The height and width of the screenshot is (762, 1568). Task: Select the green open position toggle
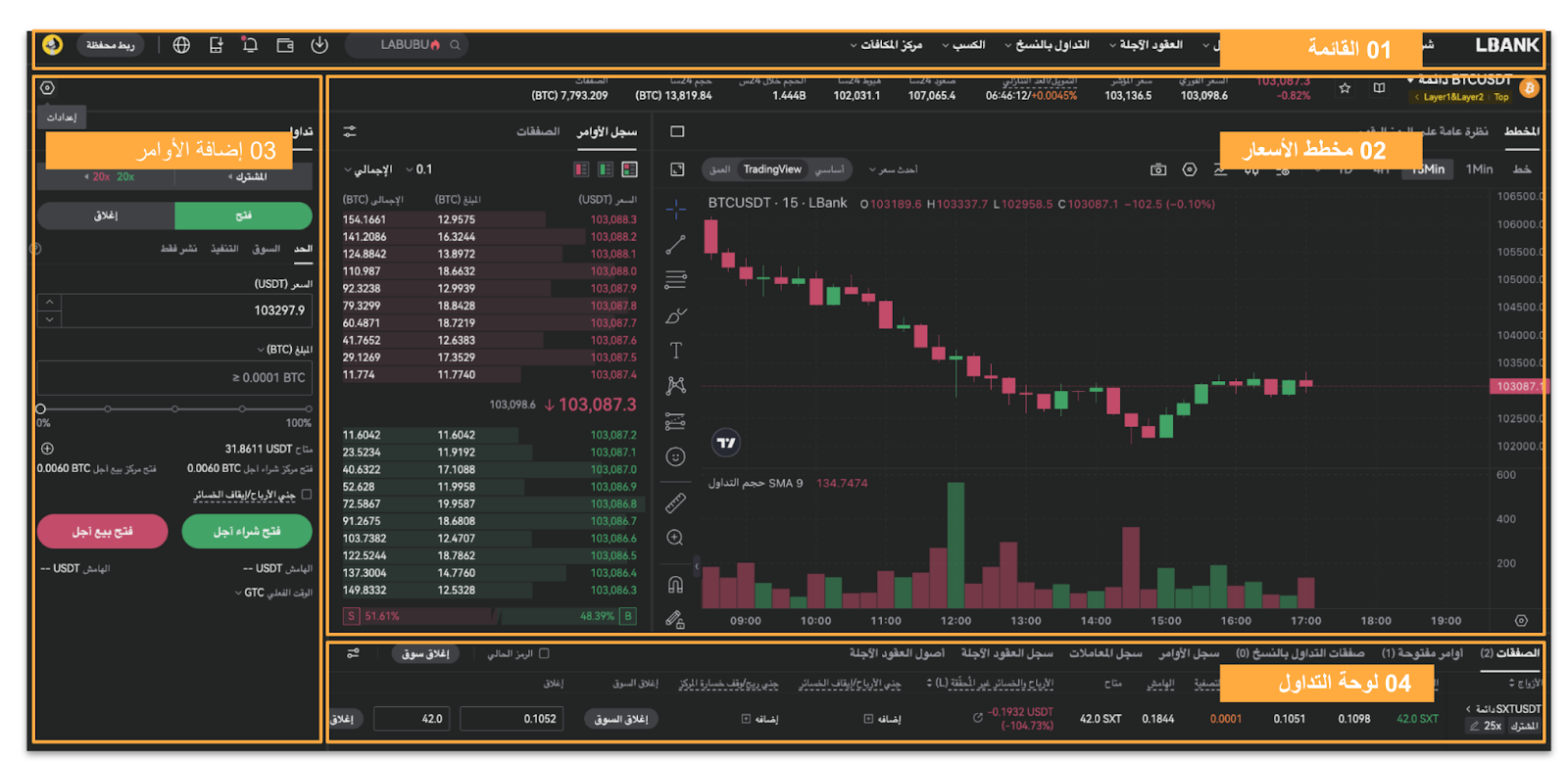(x=243, y=215)
